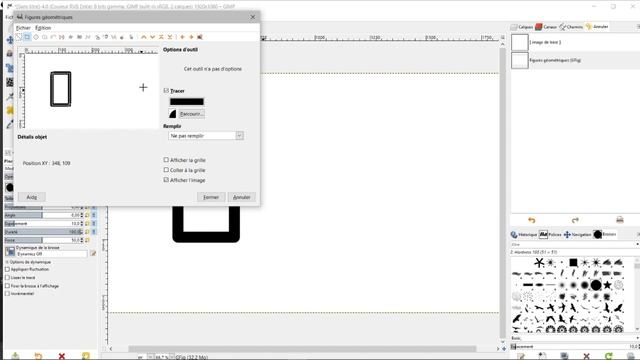The image size is (640, 360).
Task: Raise selected object with orange up arrow
Action: [144, 37]
